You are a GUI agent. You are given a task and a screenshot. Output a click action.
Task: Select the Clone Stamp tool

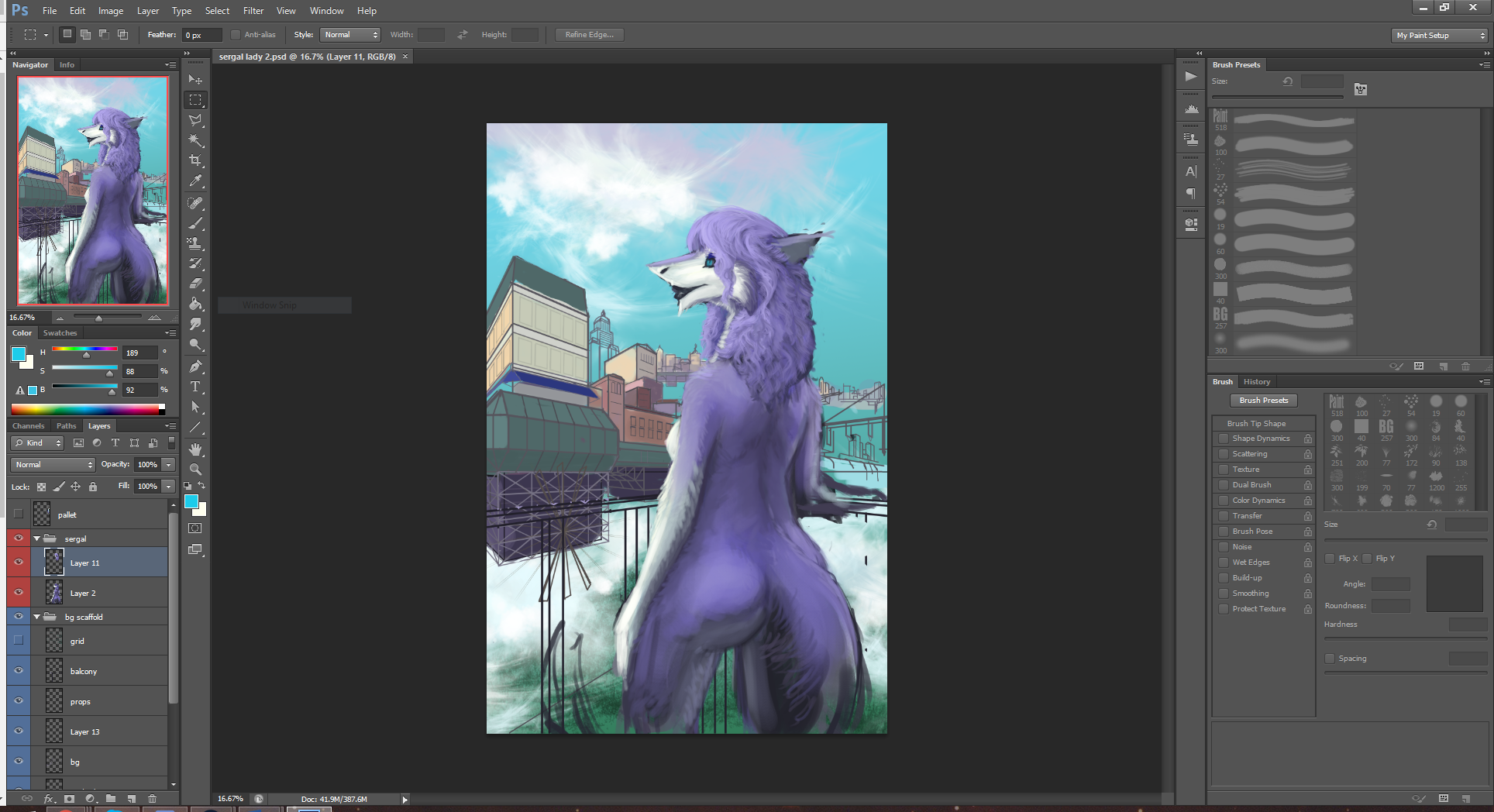pos(195,243)
